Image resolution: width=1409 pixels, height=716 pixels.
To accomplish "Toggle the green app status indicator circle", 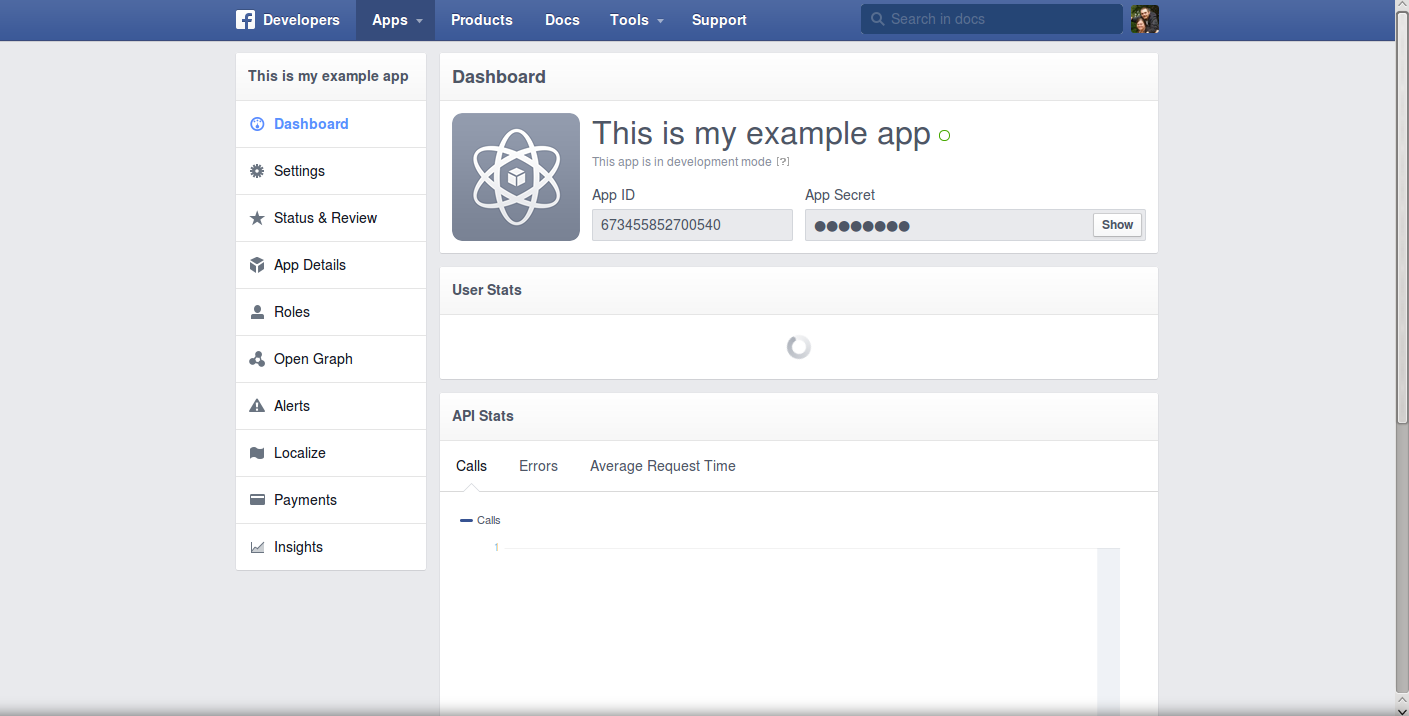I will tap(944, 136).
